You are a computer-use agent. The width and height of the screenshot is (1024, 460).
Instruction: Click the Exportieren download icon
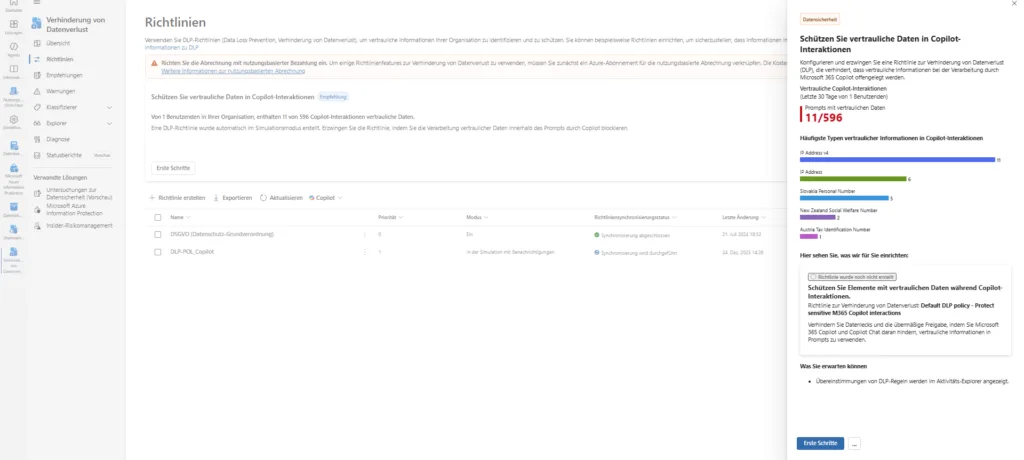pos(216,198)
